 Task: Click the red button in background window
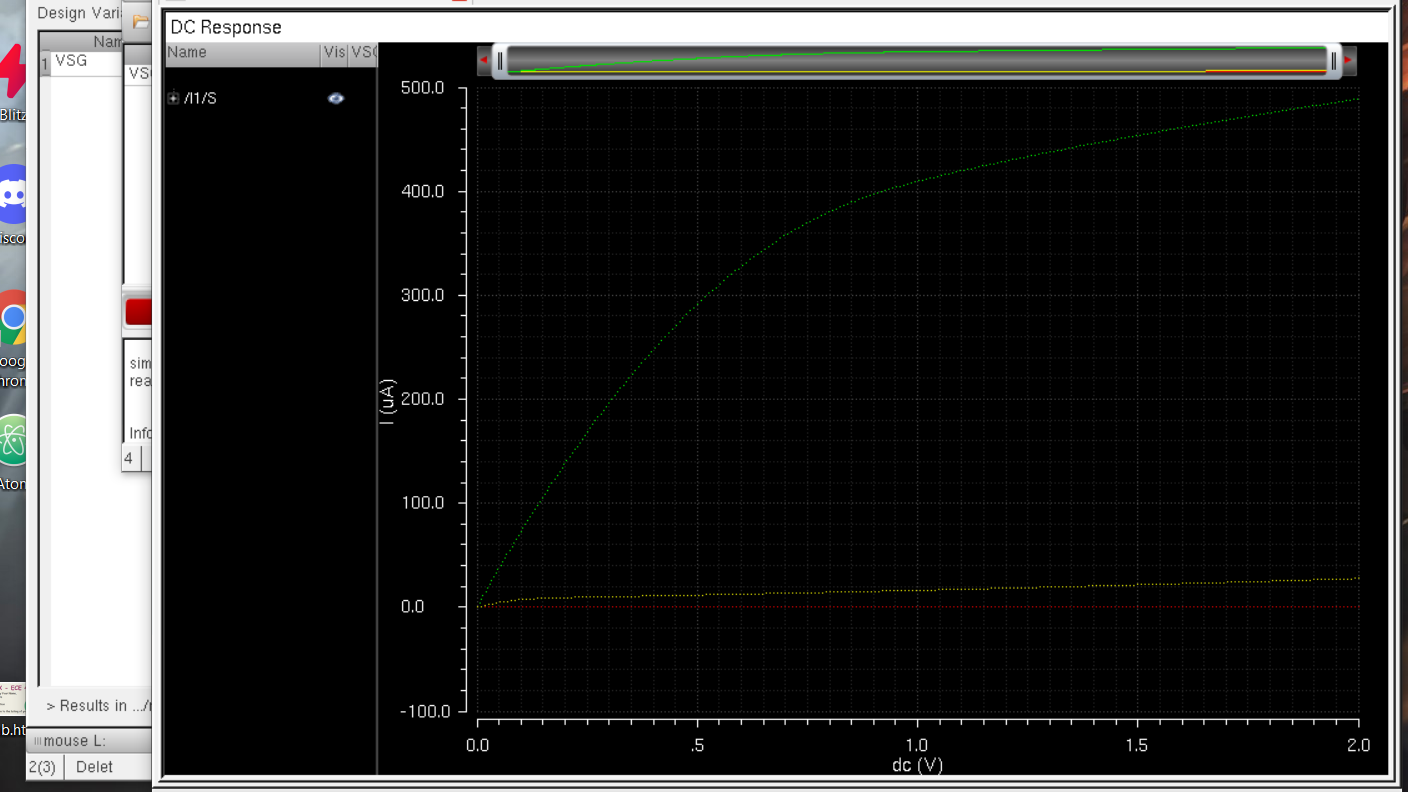(138, 312)
